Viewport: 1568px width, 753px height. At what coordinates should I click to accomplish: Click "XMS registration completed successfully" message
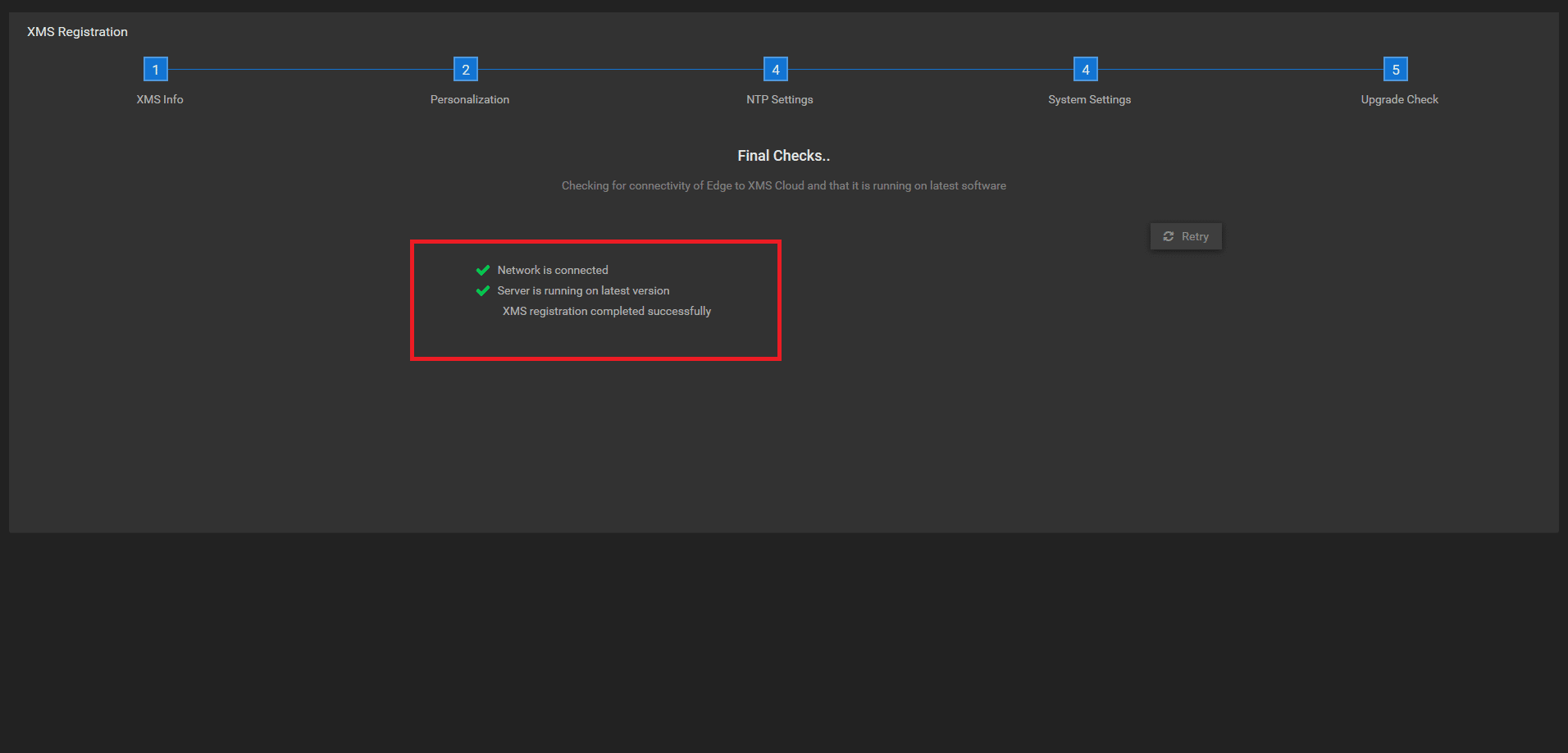click(x=607, y=311)
